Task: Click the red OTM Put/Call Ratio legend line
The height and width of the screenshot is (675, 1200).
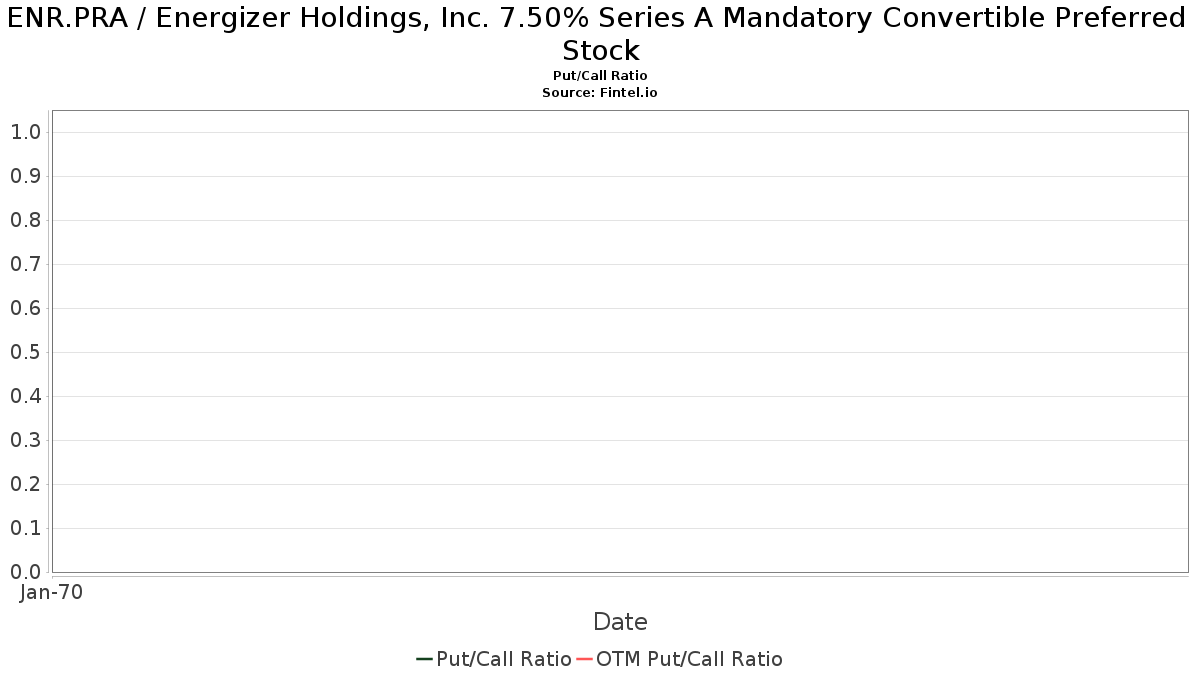Action: pos(584,659)
